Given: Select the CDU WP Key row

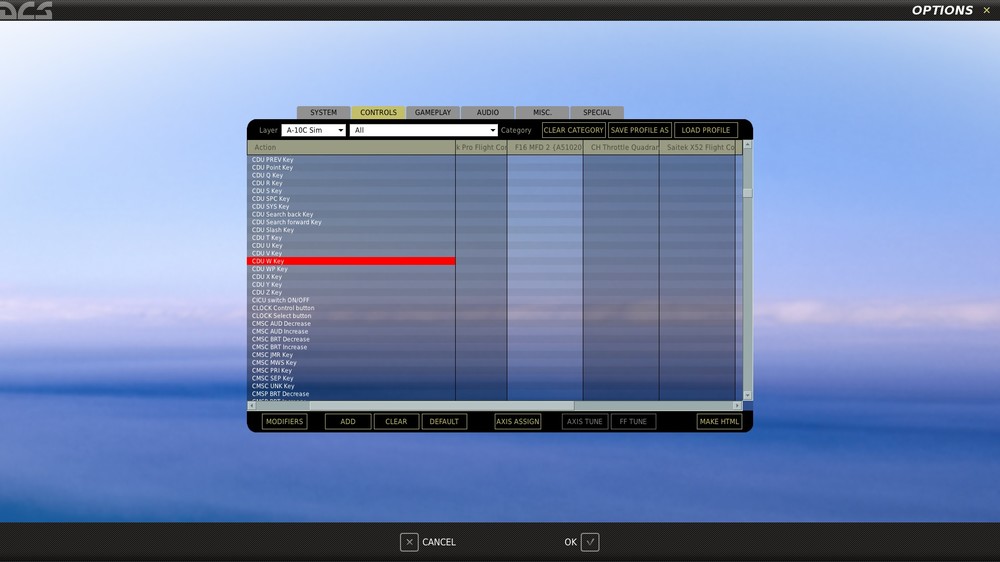Looking at the screenshot, I should (351, 269).
